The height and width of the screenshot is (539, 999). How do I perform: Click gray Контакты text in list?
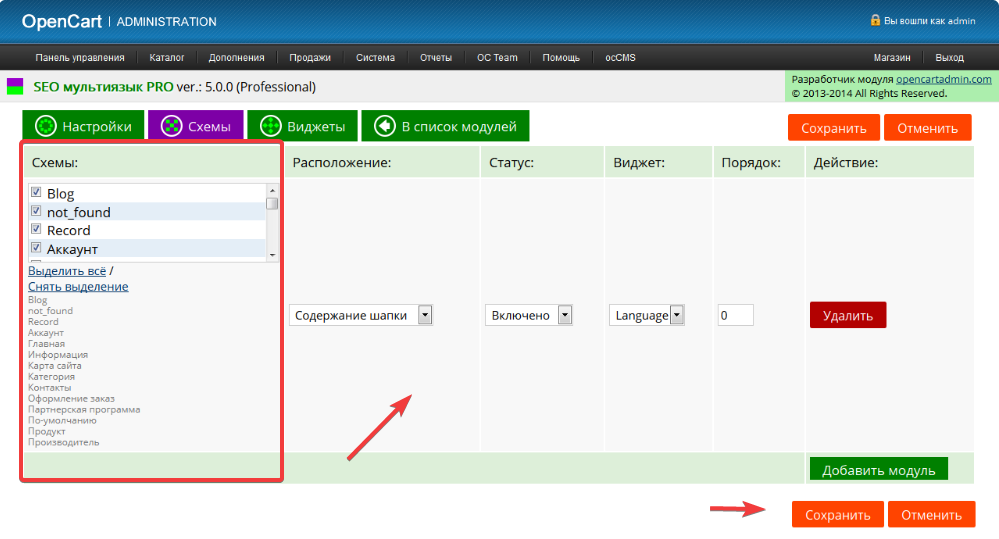tap(49, 387)
